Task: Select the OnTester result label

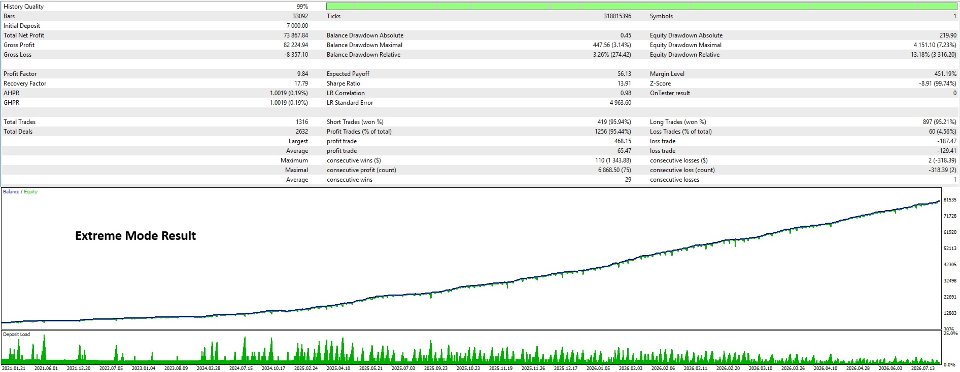Action: point(669,94)
